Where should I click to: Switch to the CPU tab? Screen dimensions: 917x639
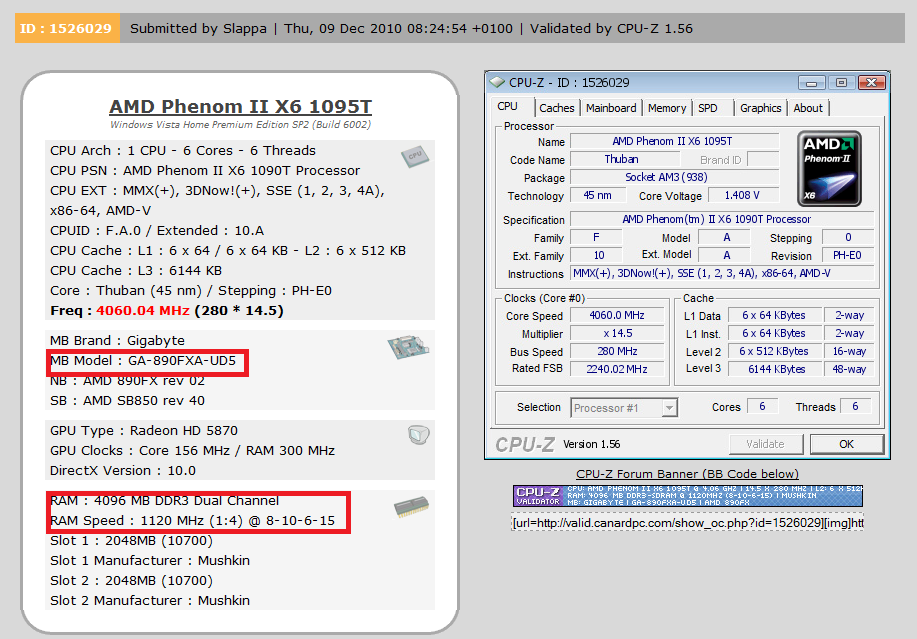[508, 107]
